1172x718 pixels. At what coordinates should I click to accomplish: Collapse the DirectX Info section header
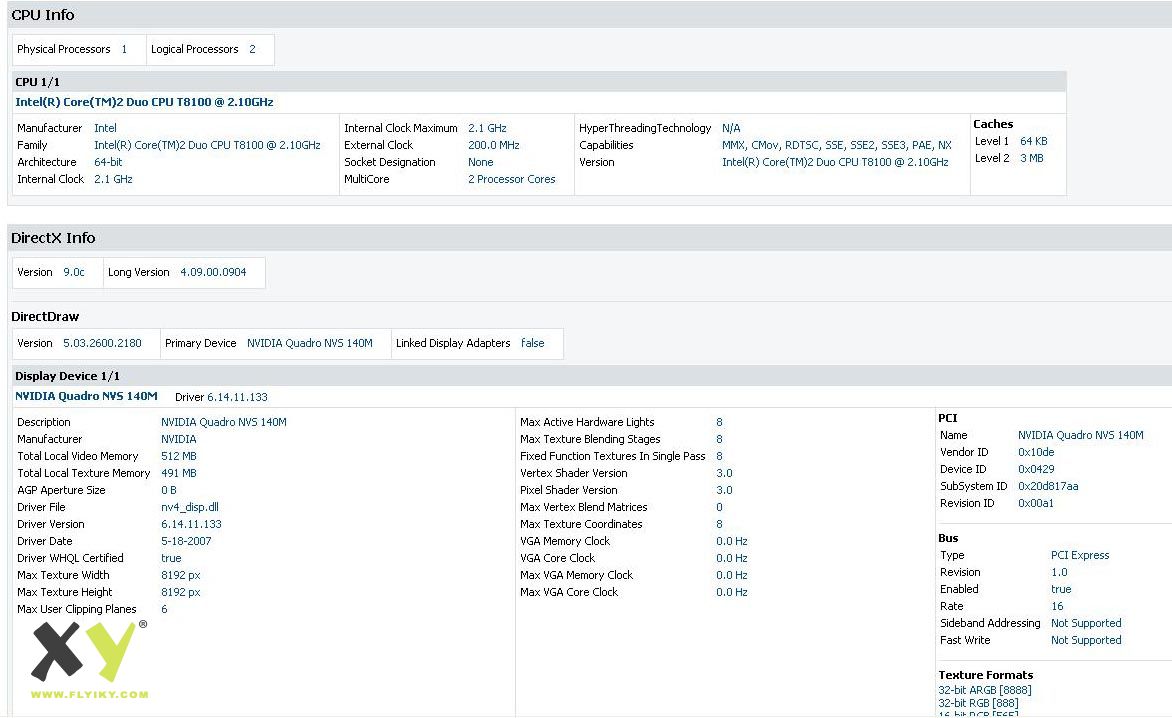pos(53,238)
